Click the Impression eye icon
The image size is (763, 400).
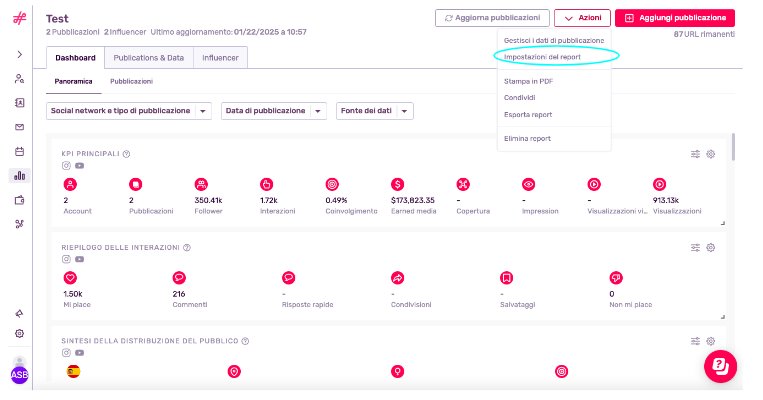coord(528,184)
